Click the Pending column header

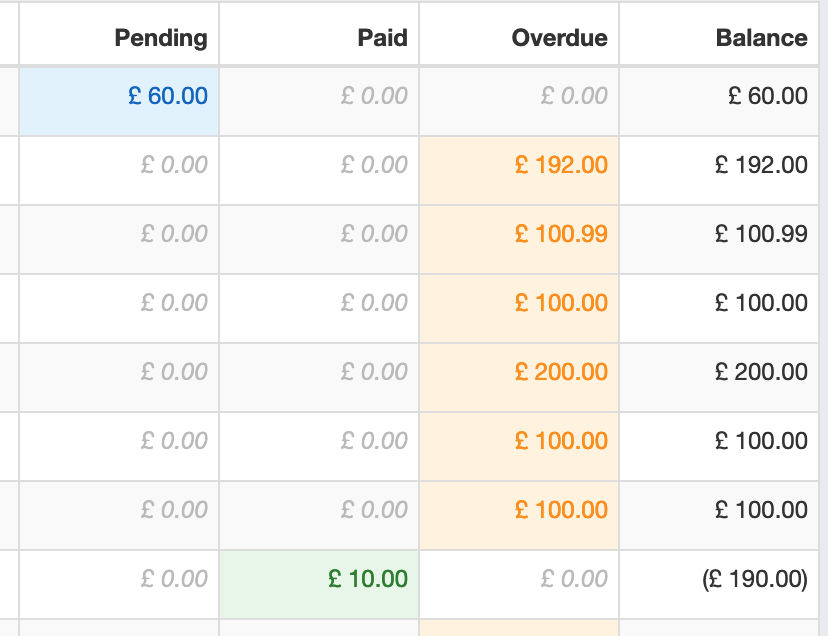point(161,38)
